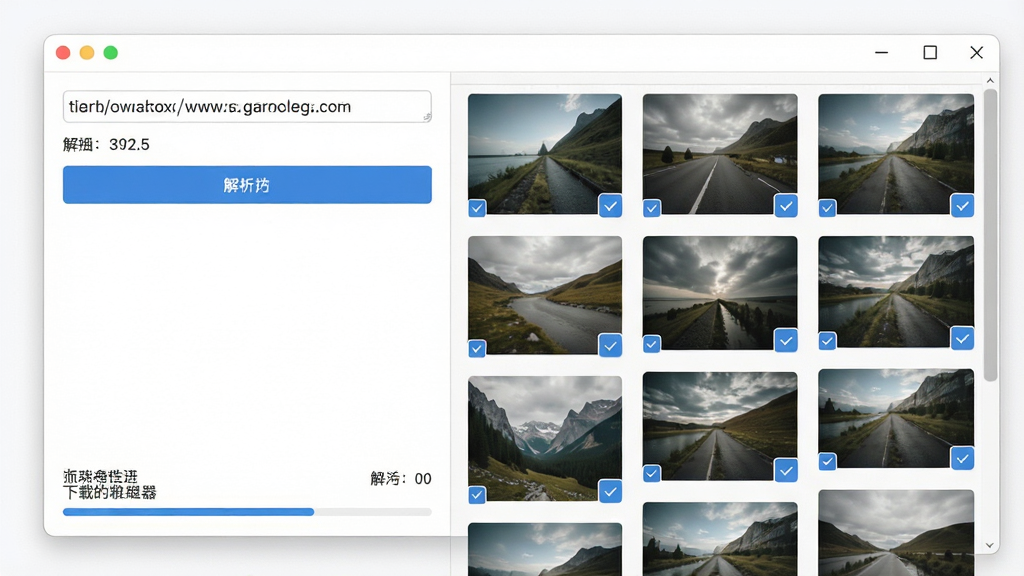
Task: Uncheck small checkbox on winding valley river photo
Action: 477,349
